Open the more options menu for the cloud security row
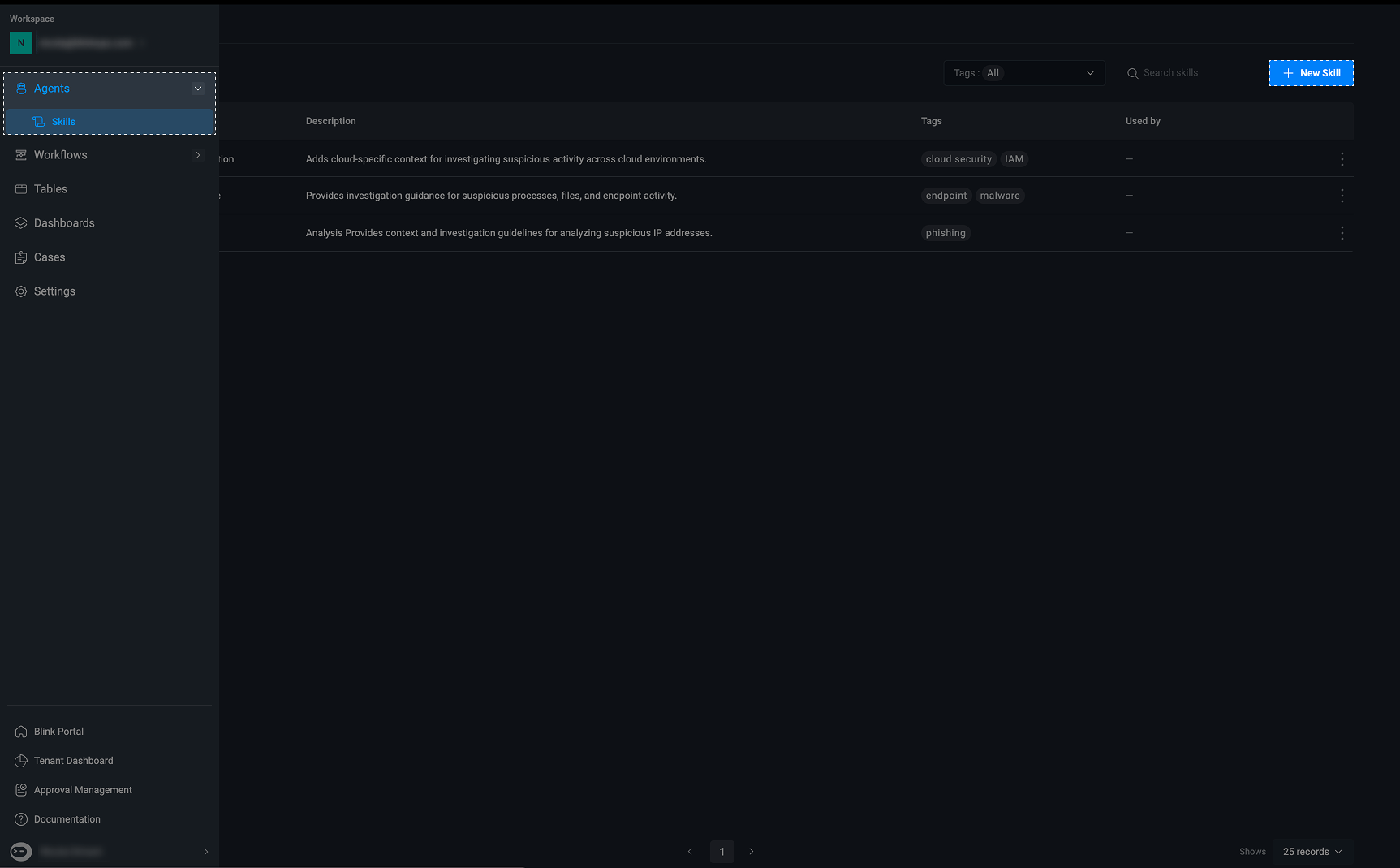This screenshot has height=868, width=1400. click(x=1342, y=159)
